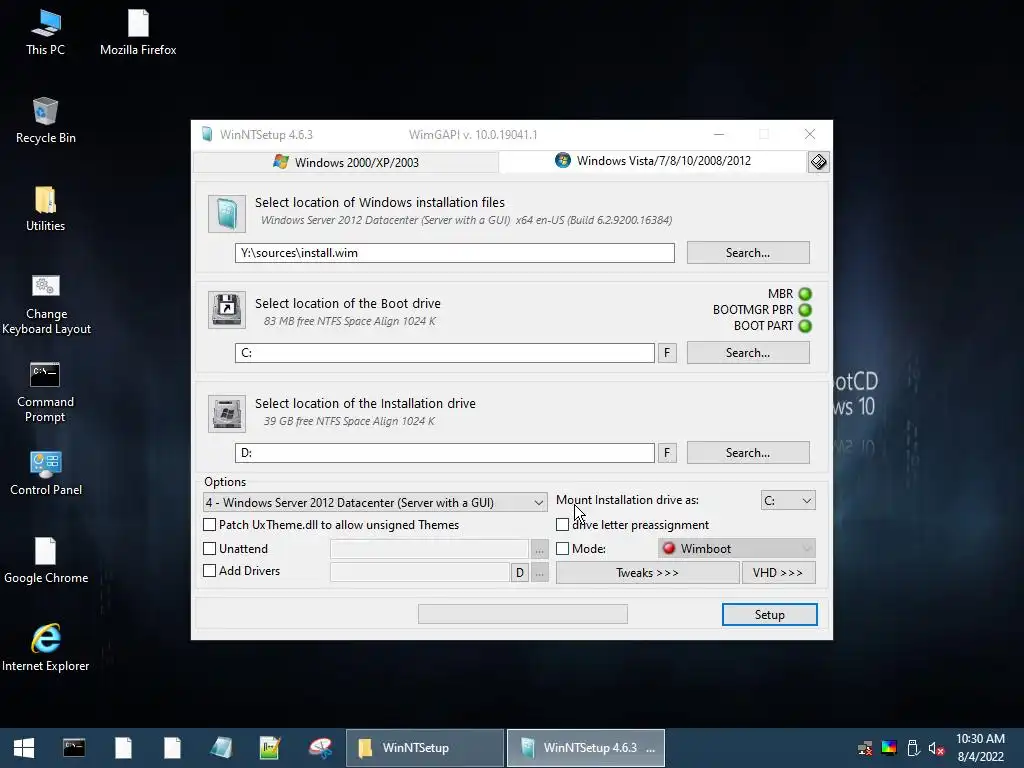Open the green notepad taskbar icon
Viewport: 1024px width, 768px height.
coord(270,748)
